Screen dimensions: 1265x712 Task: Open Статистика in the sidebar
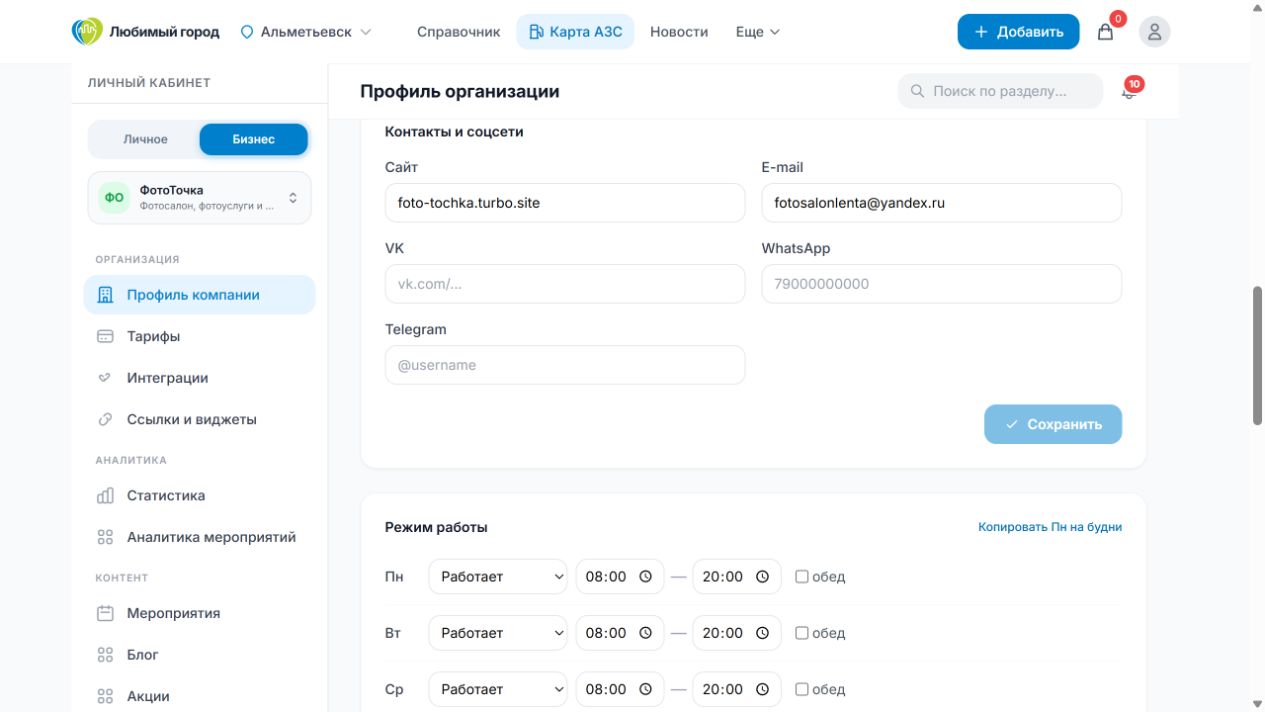[x=199, y=496]
